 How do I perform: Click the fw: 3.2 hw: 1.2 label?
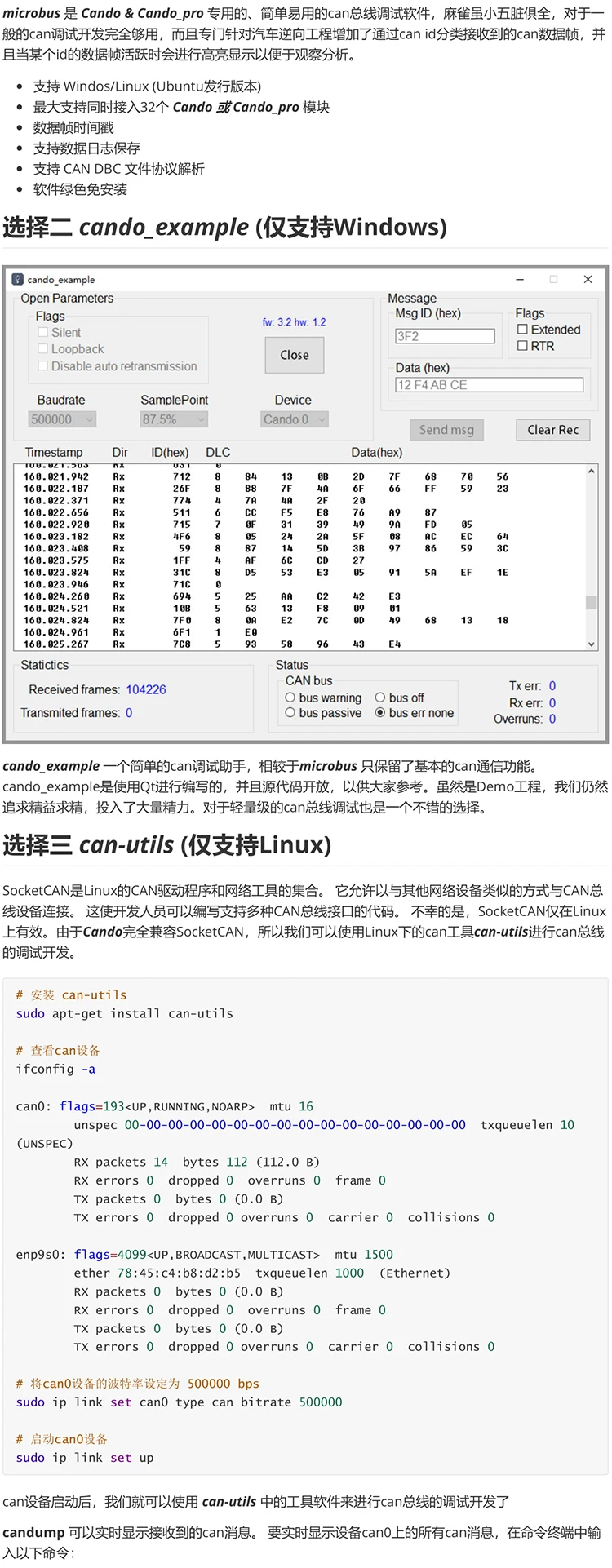tap(294, 322)
